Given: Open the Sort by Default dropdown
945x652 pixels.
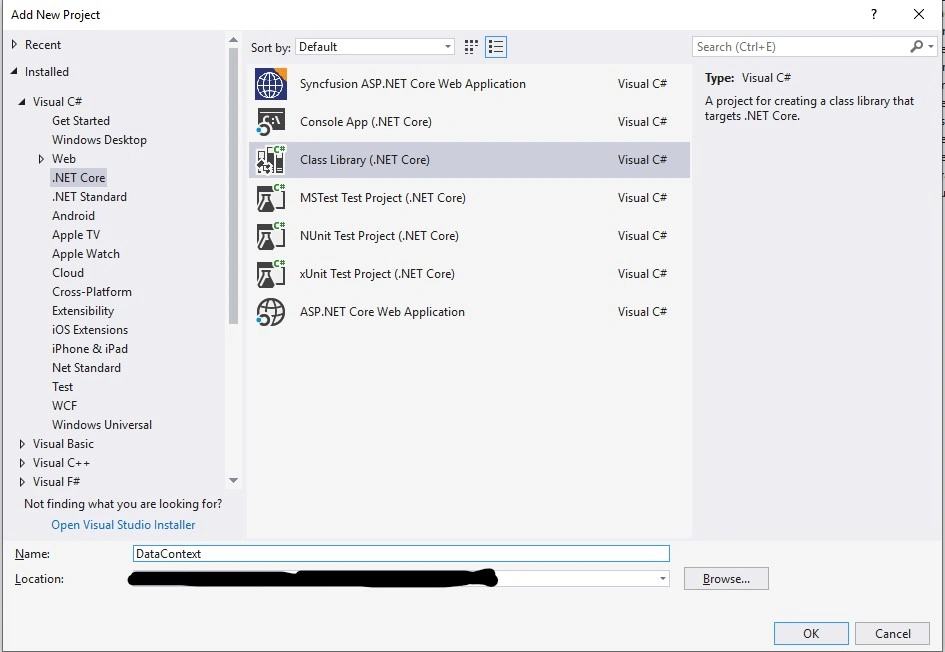Looking at the screenshot, I should pyautogui.click(x=375, y=47).
